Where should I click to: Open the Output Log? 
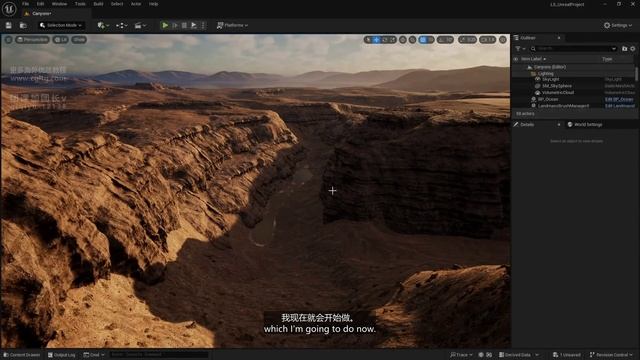(x=62, y=355)
